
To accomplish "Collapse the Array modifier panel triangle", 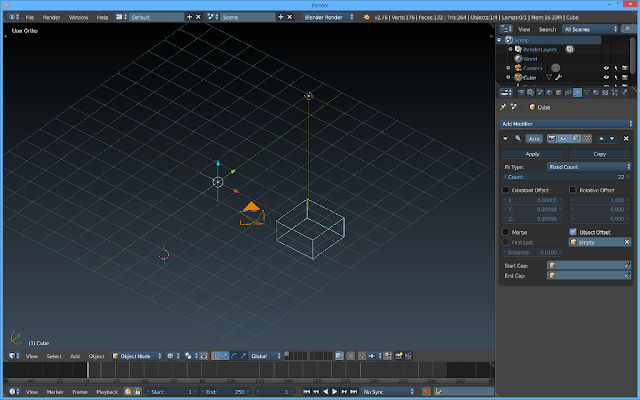I will point(507,138).
